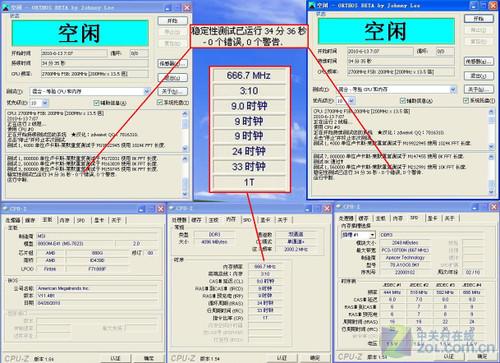This screenshot has width=500, height=363.
Task: Switch to the SPD tab in the memory CPU-Z window
Action: [x=247, y=220]
